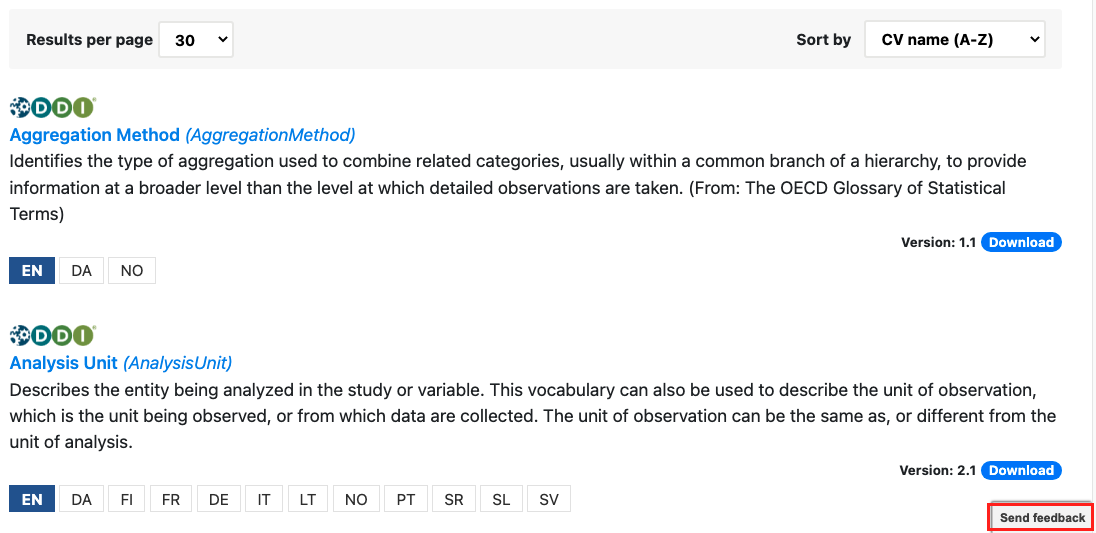The width and height of the screenshot is (1096, 533).
Task: Switch Analysis Unit to IT language
Action: click(264, 499)
